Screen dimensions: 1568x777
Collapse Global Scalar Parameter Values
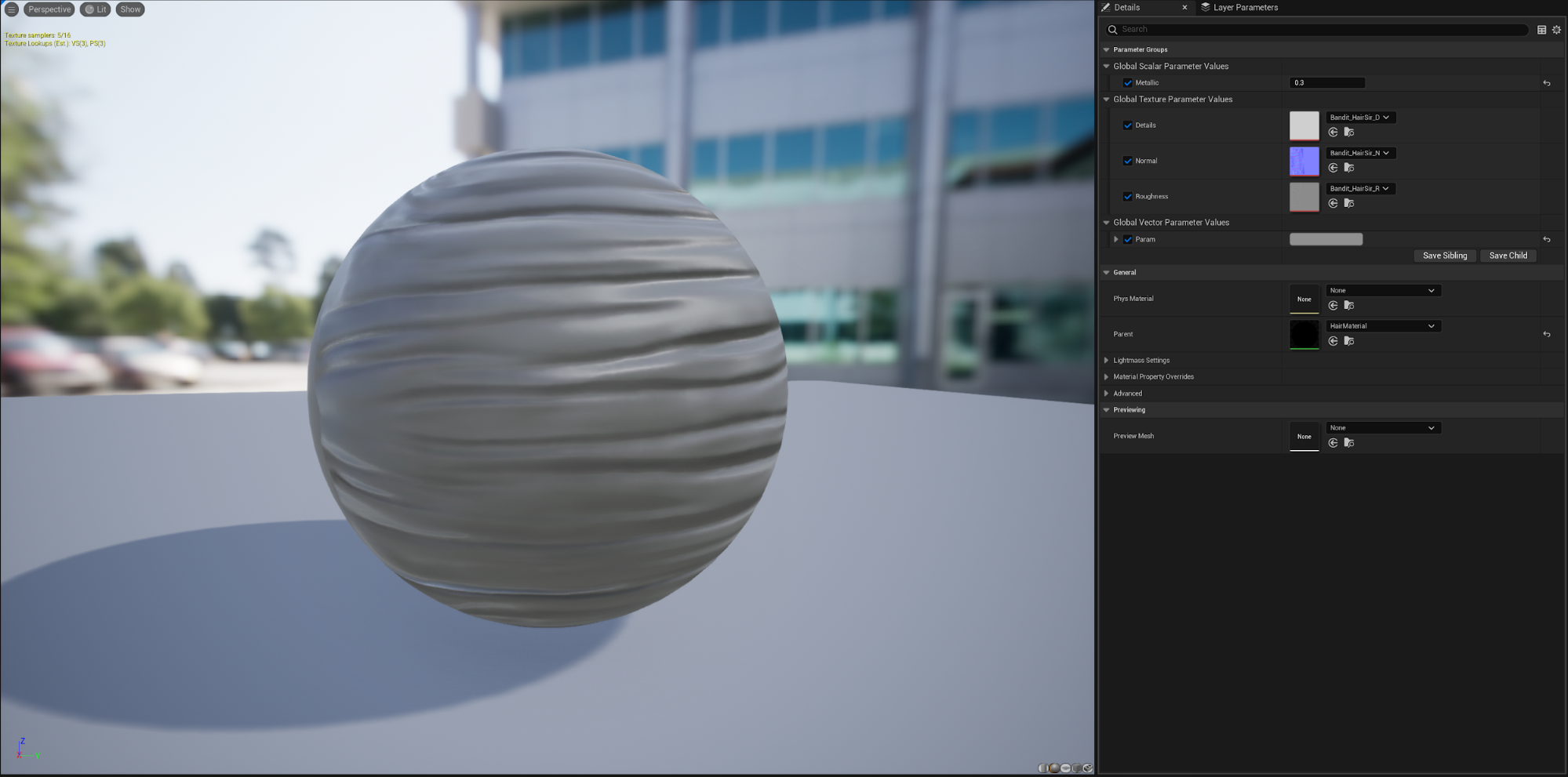pos(1106,67)
